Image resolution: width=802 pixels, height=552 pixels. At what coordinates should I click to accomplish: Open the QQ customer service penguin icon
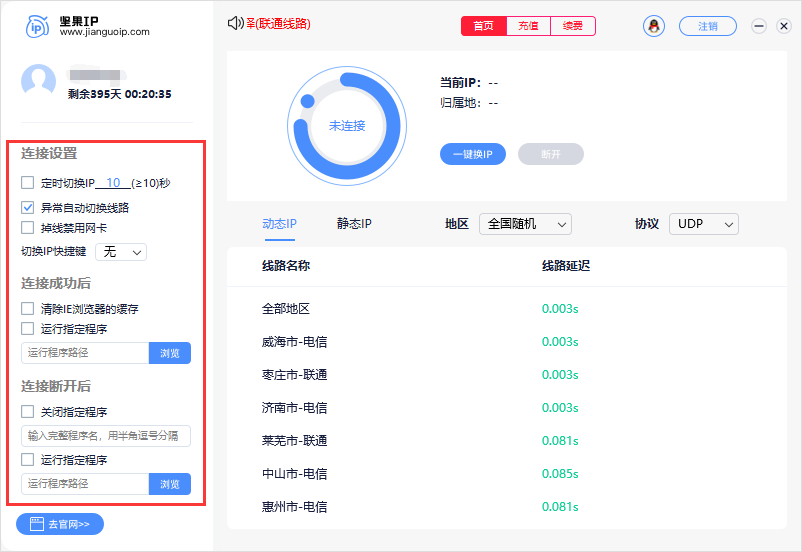[x=654, y=27]
